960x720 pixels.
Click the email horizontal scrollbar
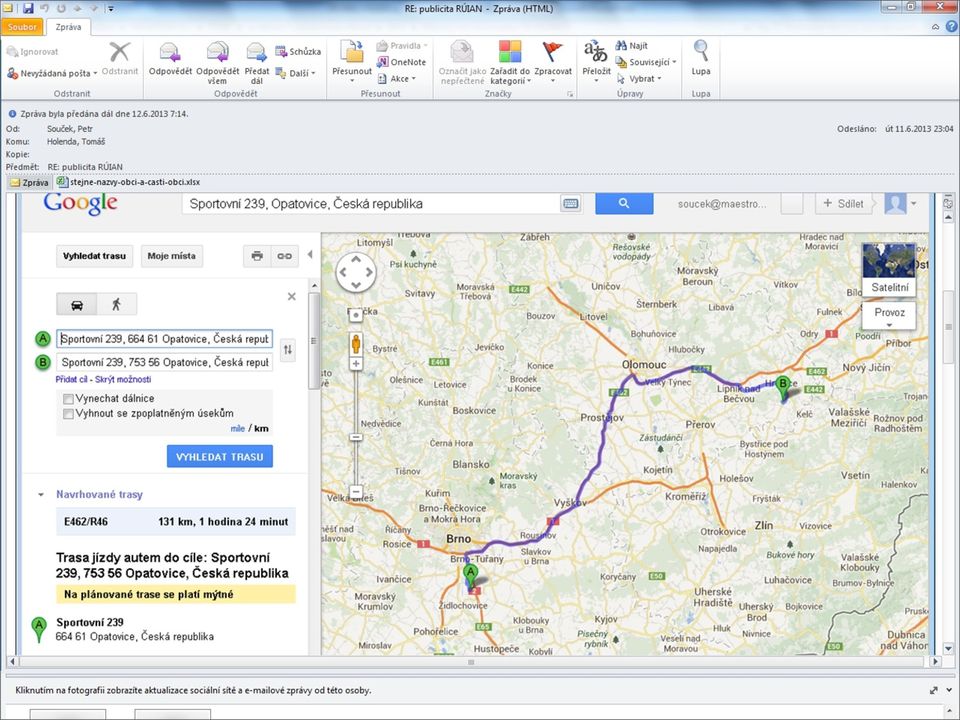[471, 662]
